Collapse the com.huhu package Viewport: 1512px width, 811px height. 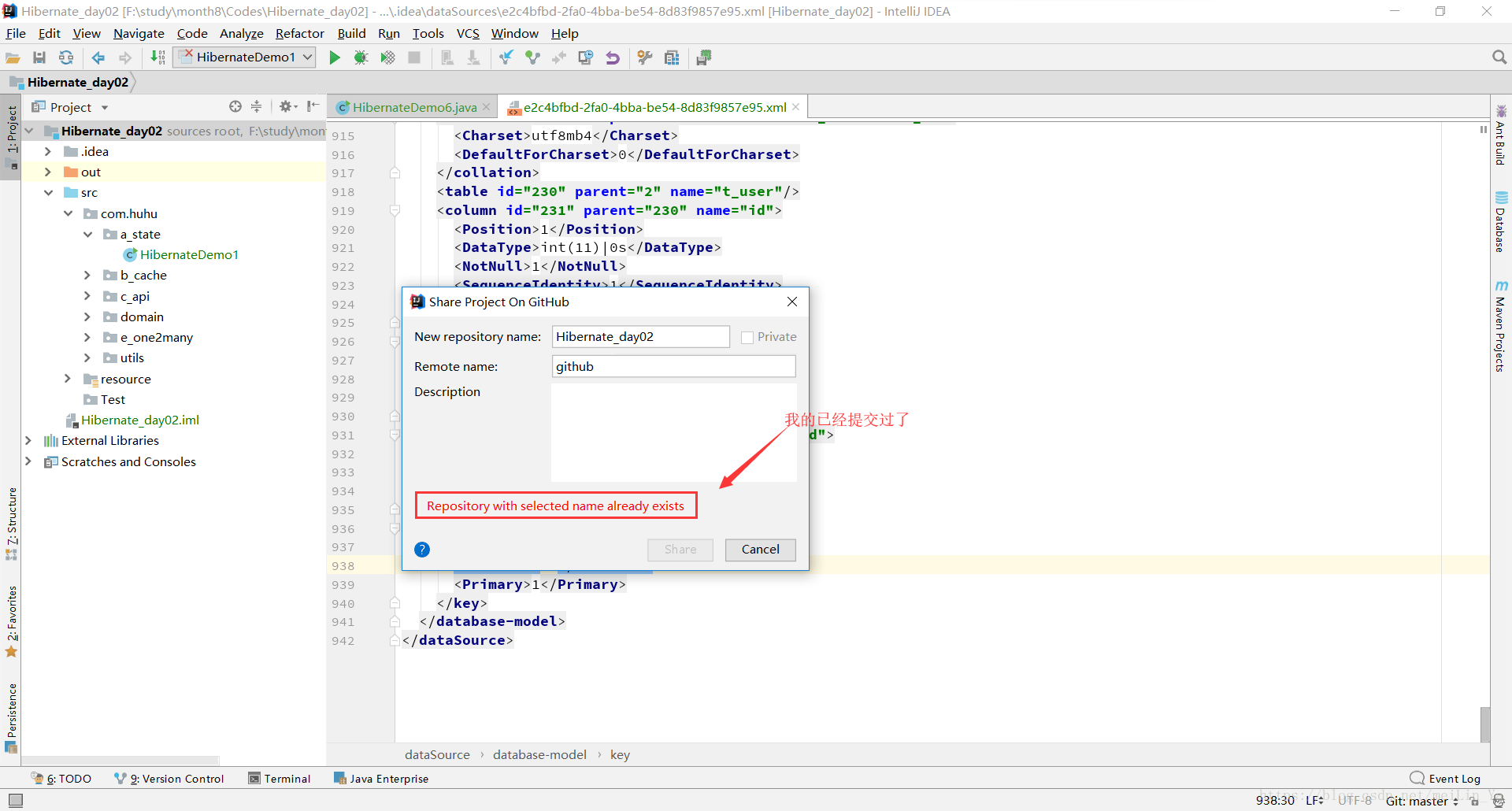(68, 213)
